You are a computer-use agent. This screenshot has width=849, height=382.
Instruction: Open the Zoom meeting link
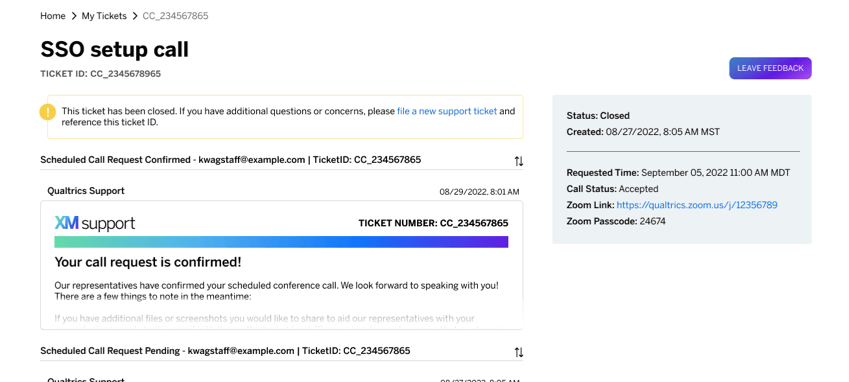click(697, 205)
